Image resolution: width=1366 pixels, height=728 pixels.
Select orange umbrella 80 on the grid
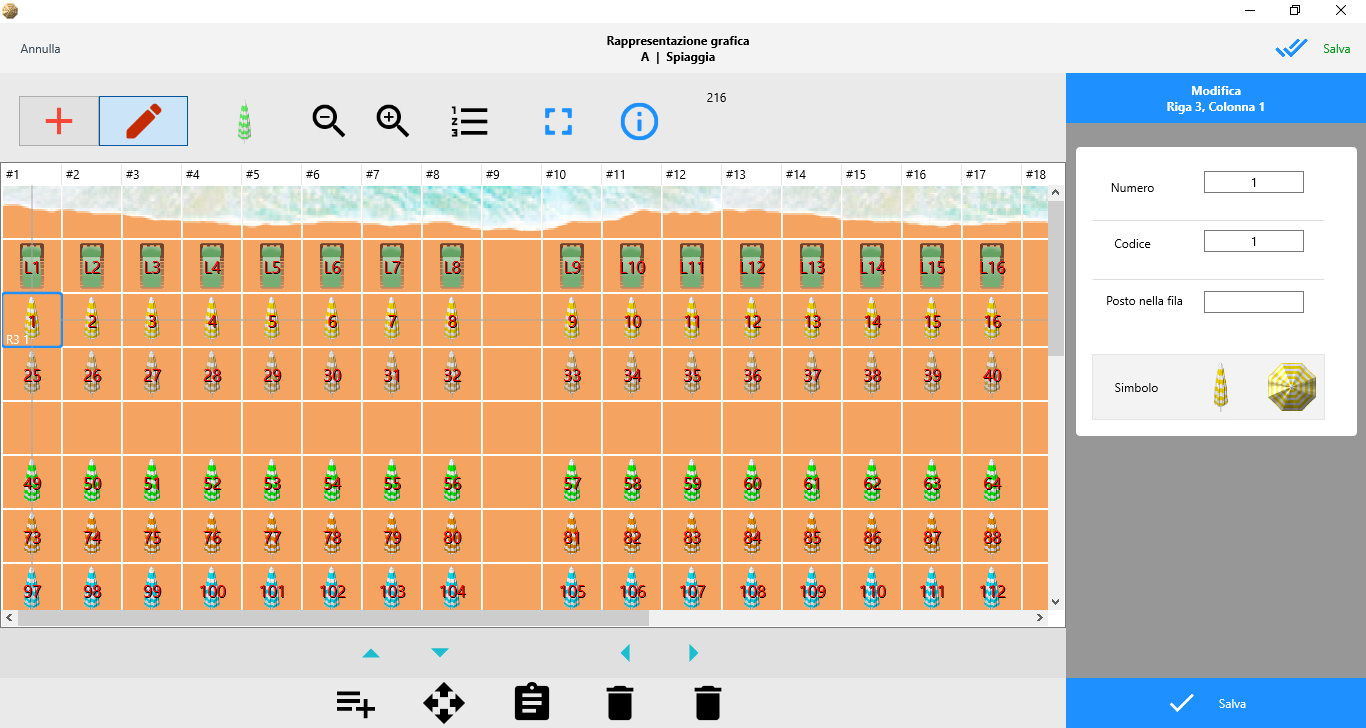pos(452,536)
